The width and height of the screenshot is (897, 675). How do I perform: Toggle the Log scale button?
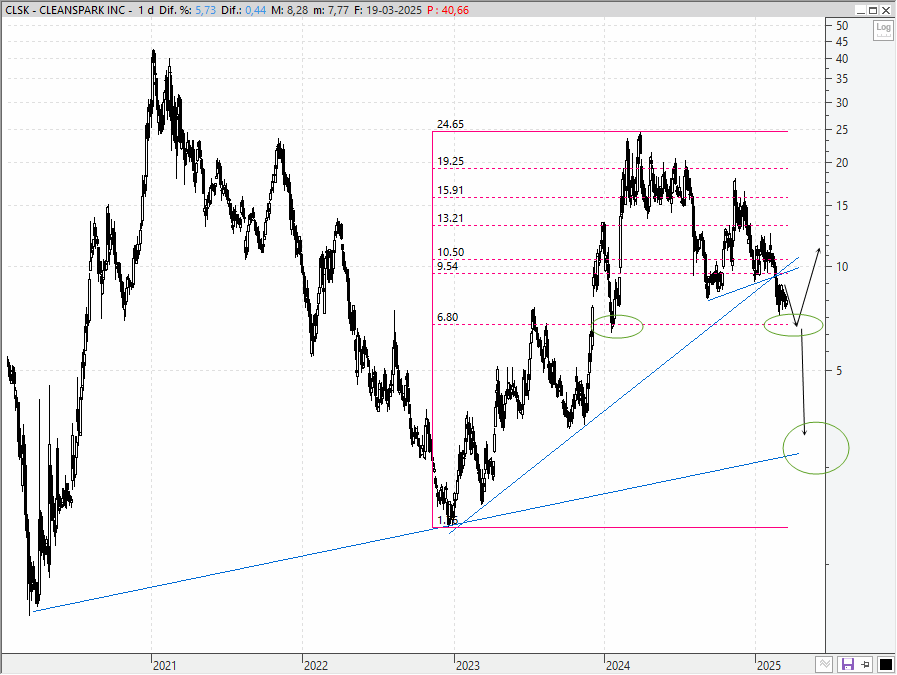883,30
